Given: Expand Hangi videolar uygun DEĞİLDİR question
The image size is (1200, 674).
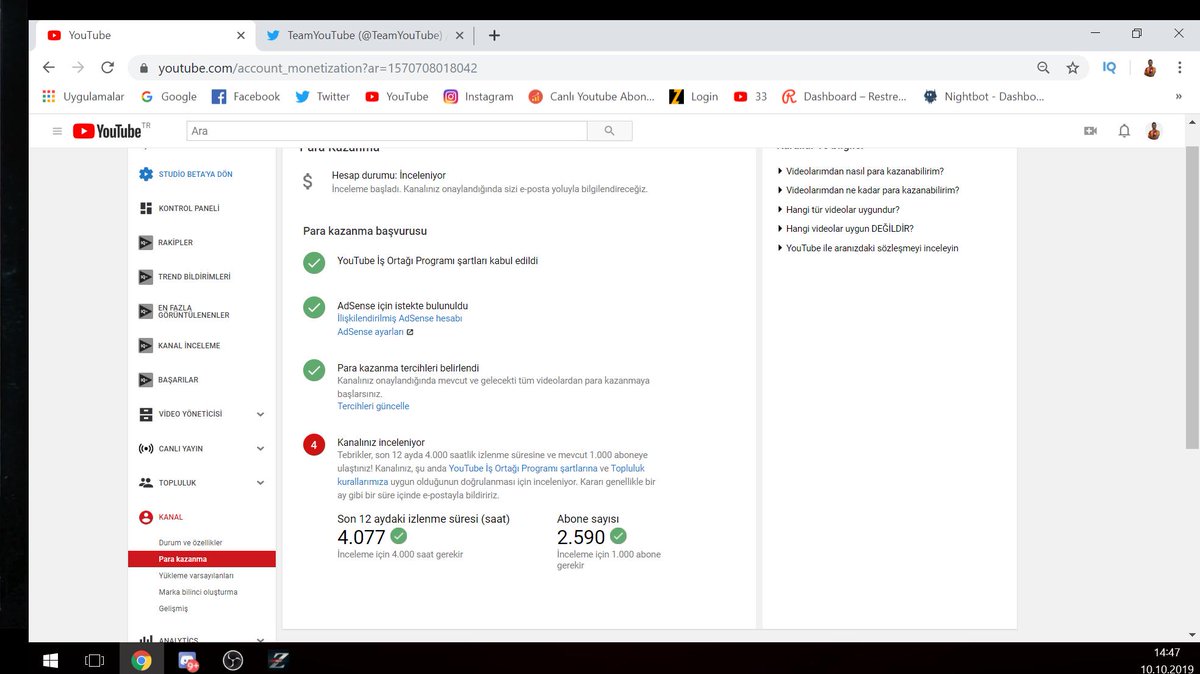Looking at the screenshot, I should pyautogui.click(x=849, y=228).
